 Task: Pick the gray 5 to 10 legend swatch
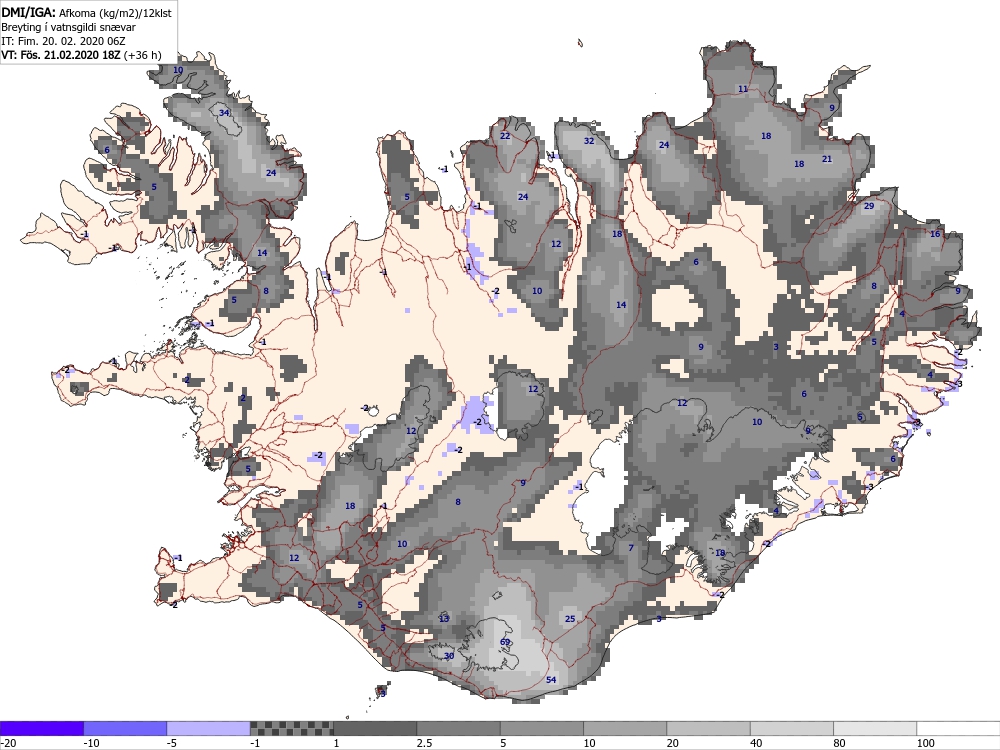(542, 728)
